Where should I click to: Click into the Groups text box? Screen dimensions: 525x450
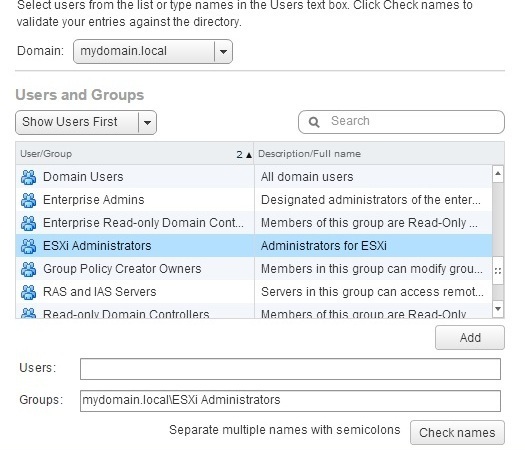point(290,400)
